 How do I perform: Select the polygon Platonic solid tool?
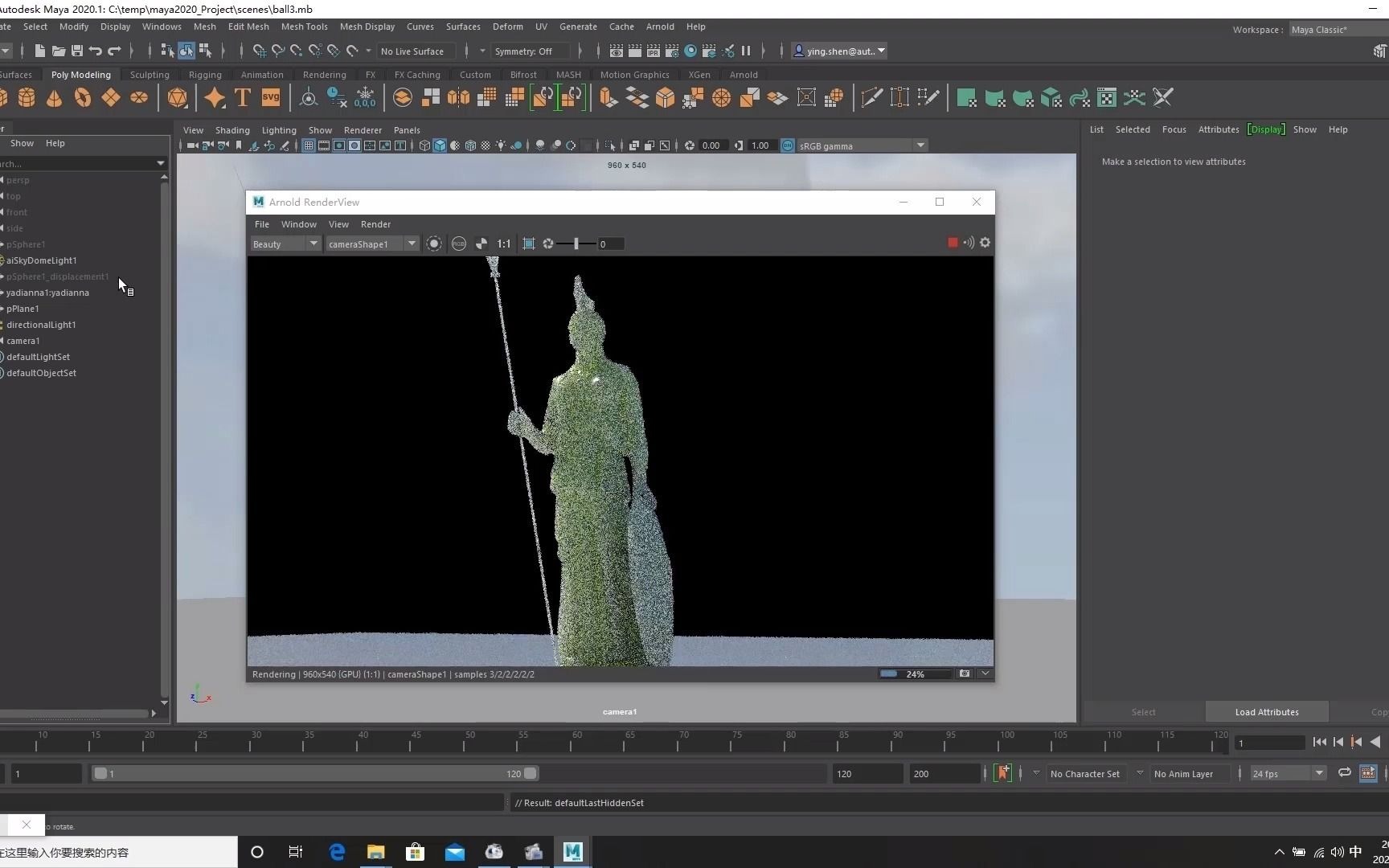(177, 97)
